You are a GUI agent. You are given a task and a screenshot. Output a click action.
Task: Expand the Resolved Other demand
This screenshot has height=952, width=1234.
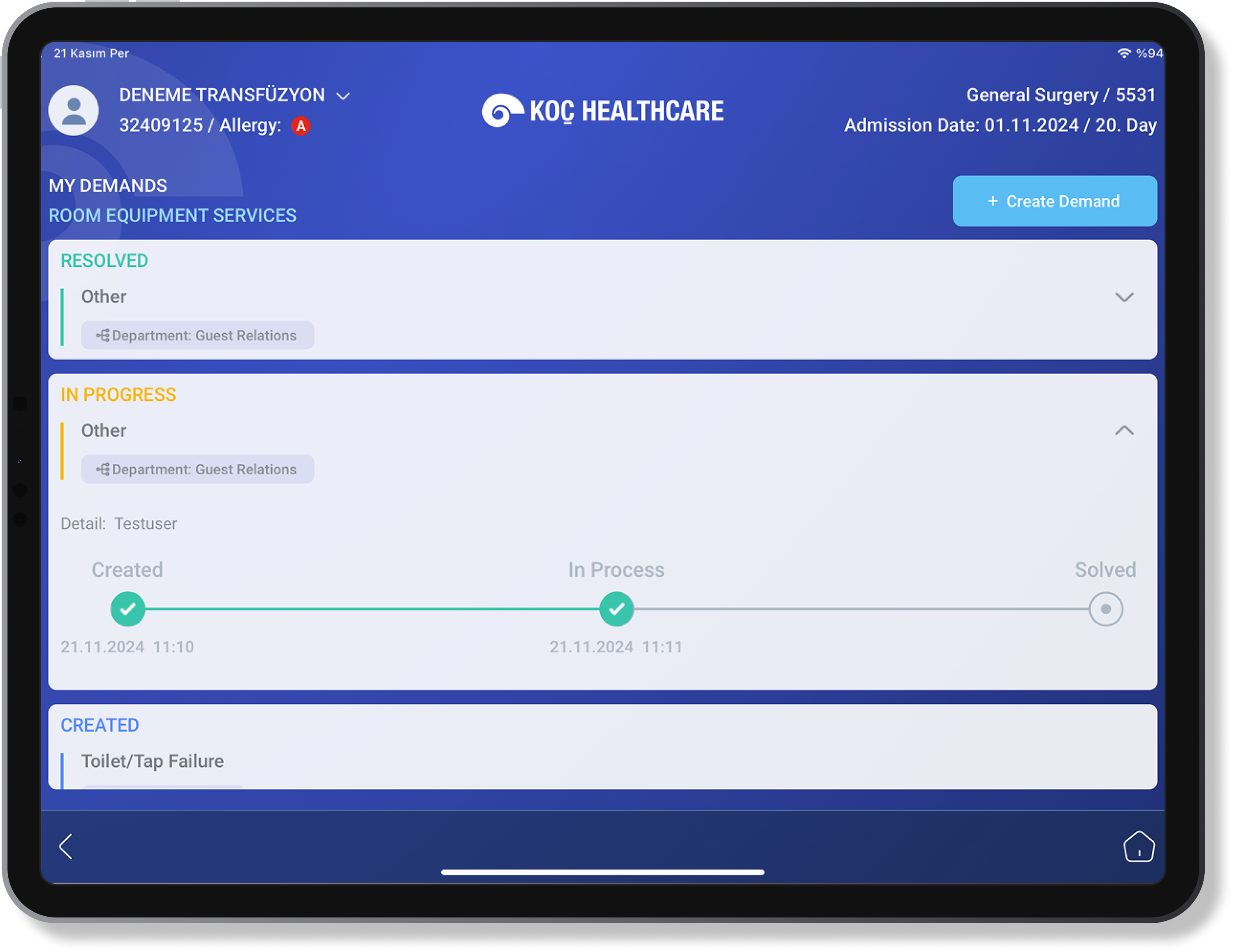click(x=1124, y=297)
